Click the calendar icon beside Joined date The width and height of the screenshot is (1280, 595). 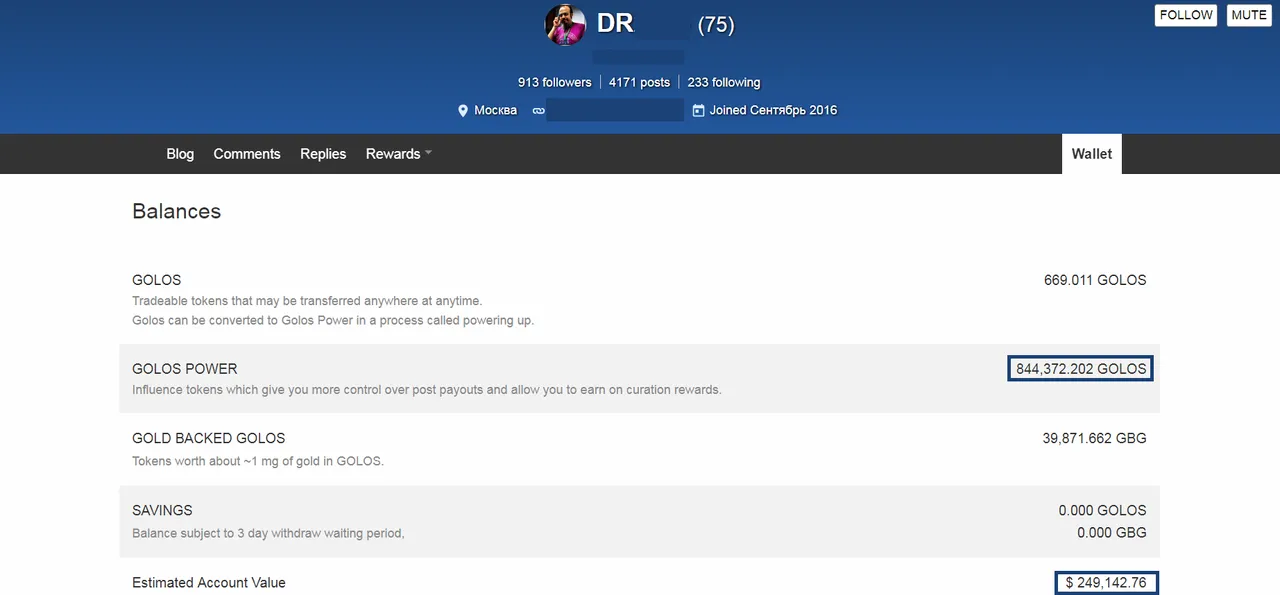(x=699, y=111)
